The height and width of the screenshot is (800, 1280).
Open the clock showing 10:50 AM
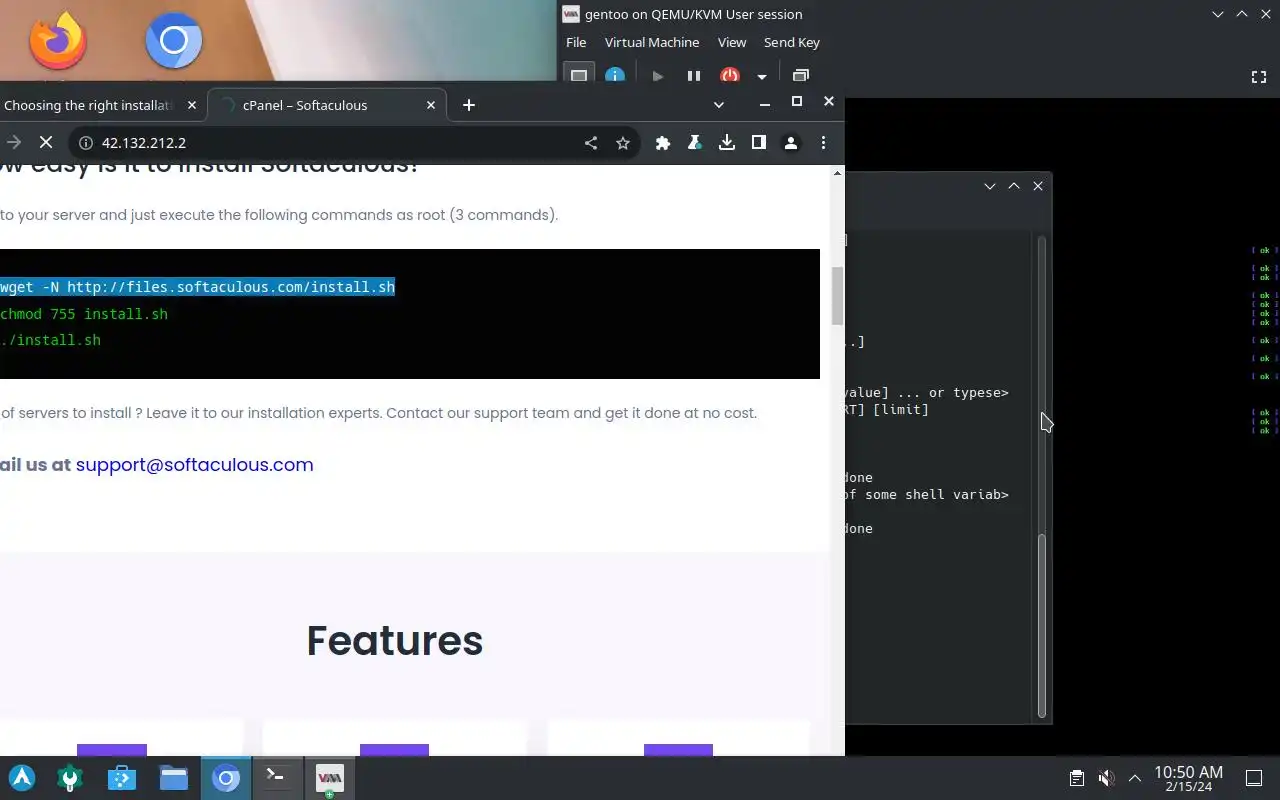(1188, 778)
